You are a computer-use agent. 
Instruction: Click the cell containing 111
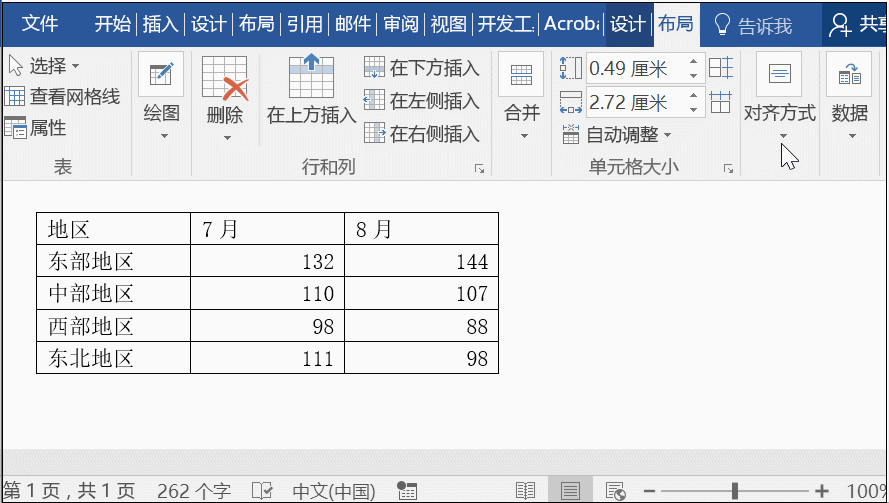[267, 358]
